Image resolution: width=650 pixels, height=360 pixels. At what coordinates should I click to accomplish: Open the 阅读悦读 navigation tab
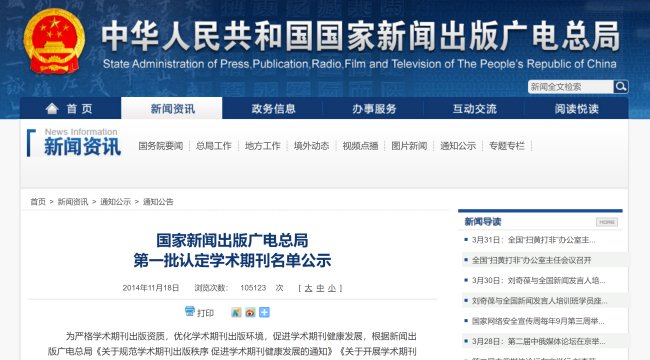(577, 108)
